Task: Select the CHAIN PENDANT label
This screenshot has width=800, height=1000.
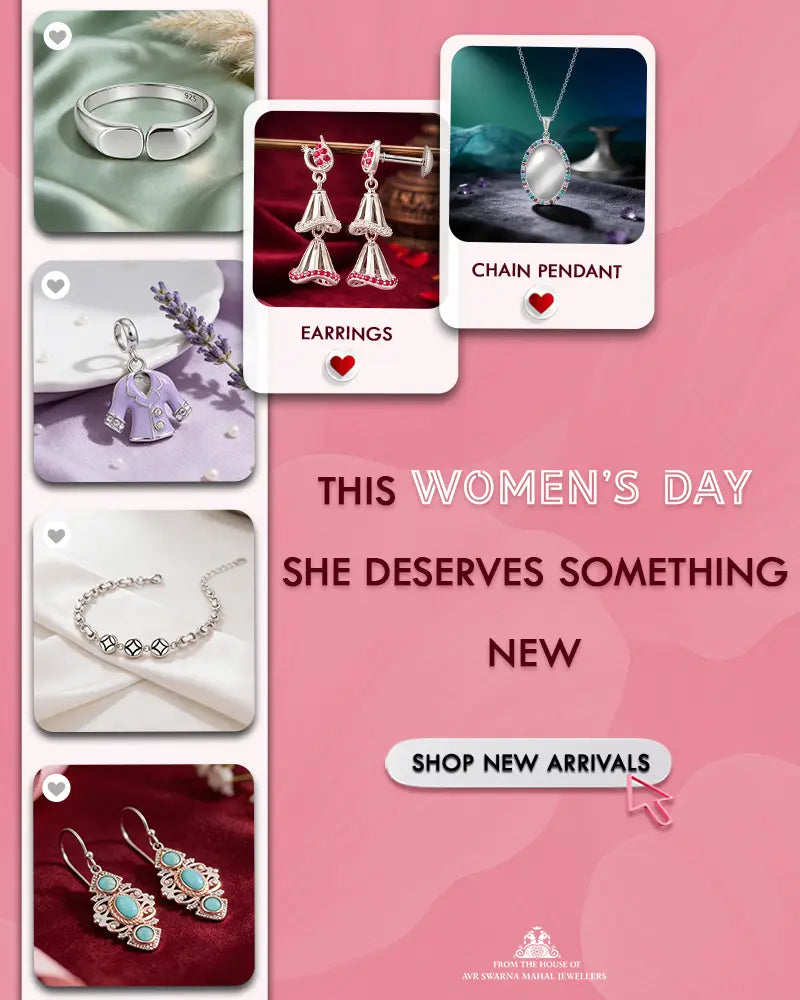Action: [x=547, y=271]
